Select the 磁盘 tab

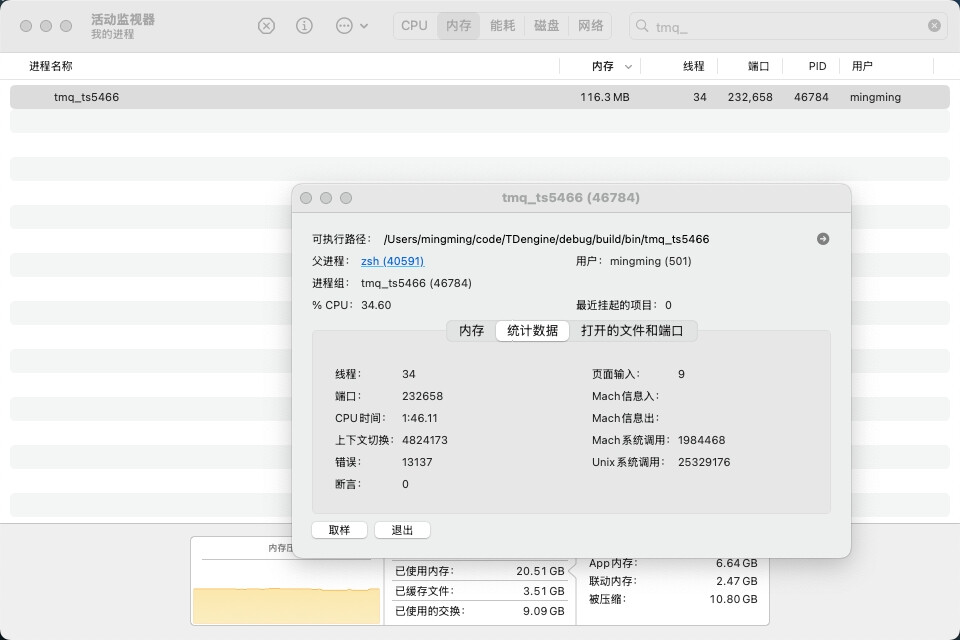[x=546, y=26]
